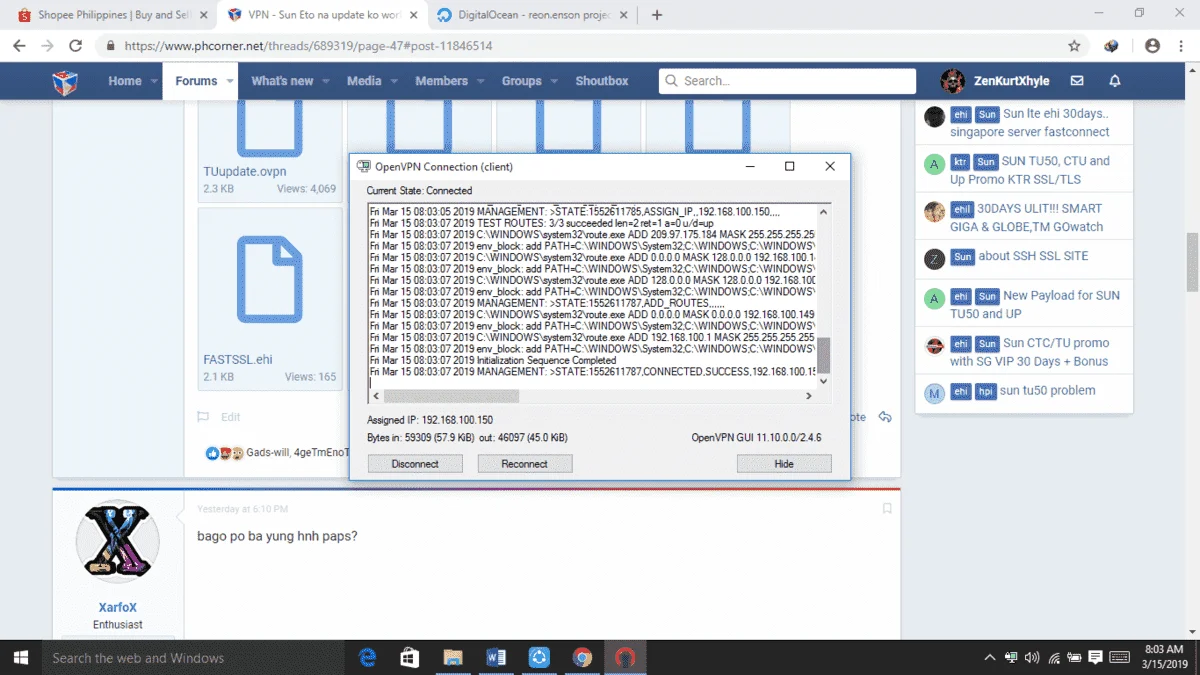Open the ZenKurtXhyle account link
The height and width of the screenshot is (675, 1200).
click(x=1010, y=81)
